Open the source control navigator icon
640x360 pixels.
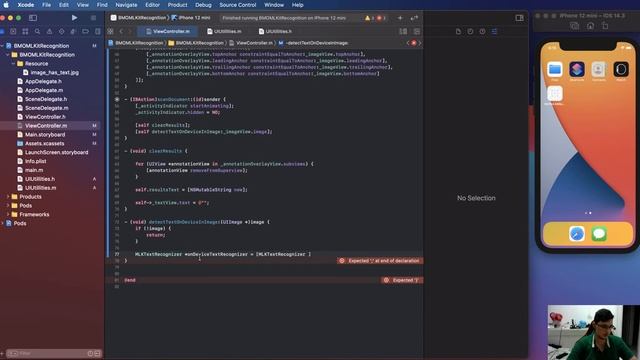tap(13, 31)
